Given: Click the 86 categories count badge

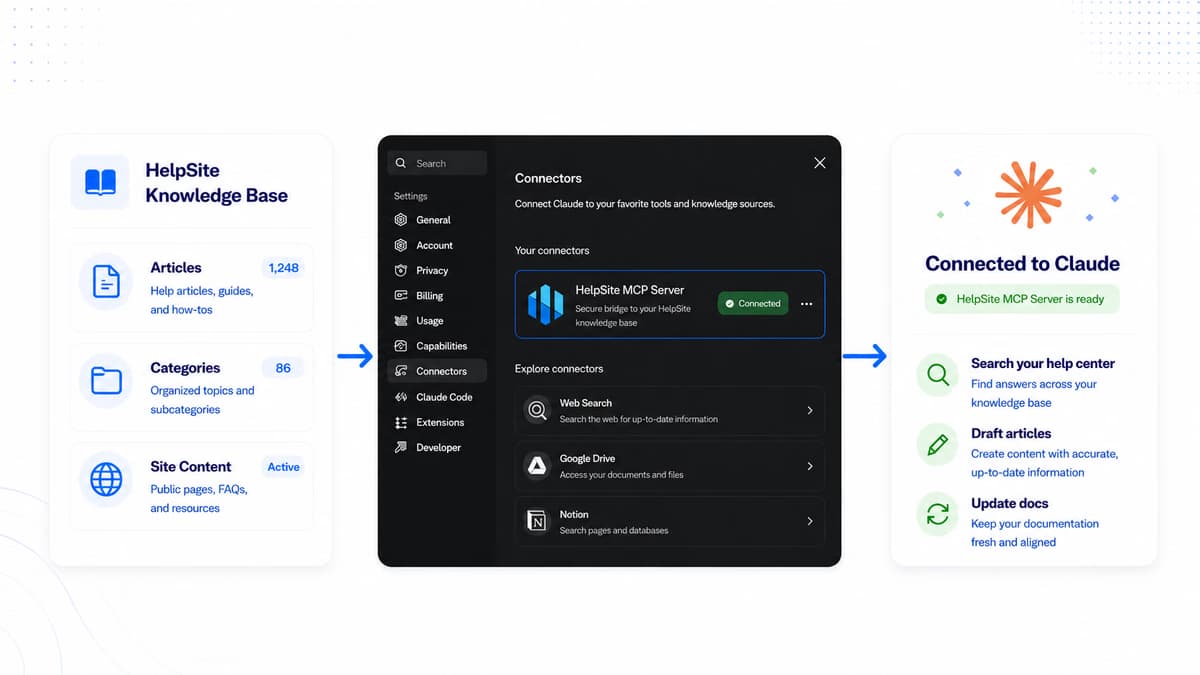Looking at the screenshot, I should click(283, 368).
